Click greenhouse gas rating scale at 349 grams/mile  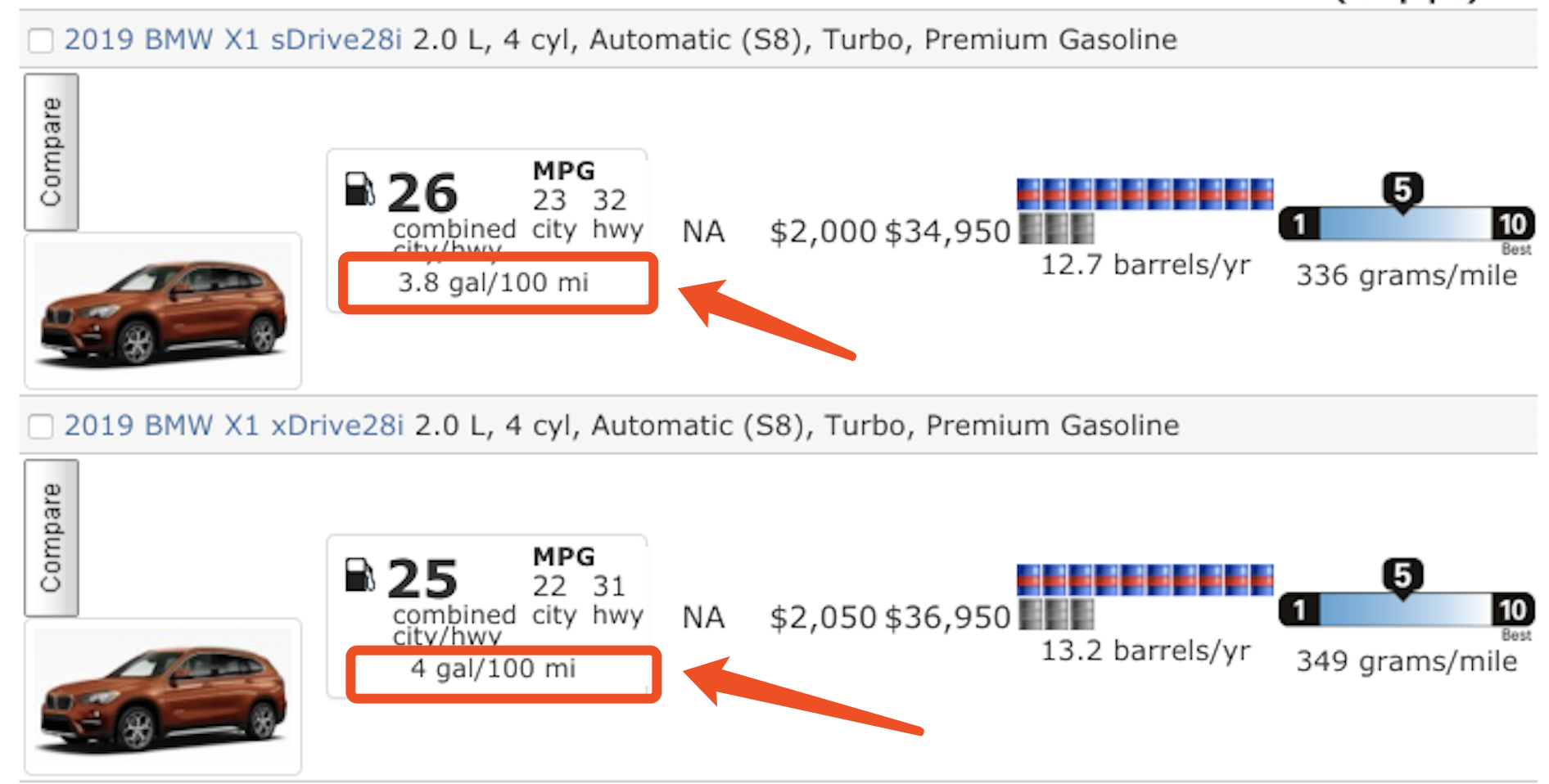[x=1405, y=611]
